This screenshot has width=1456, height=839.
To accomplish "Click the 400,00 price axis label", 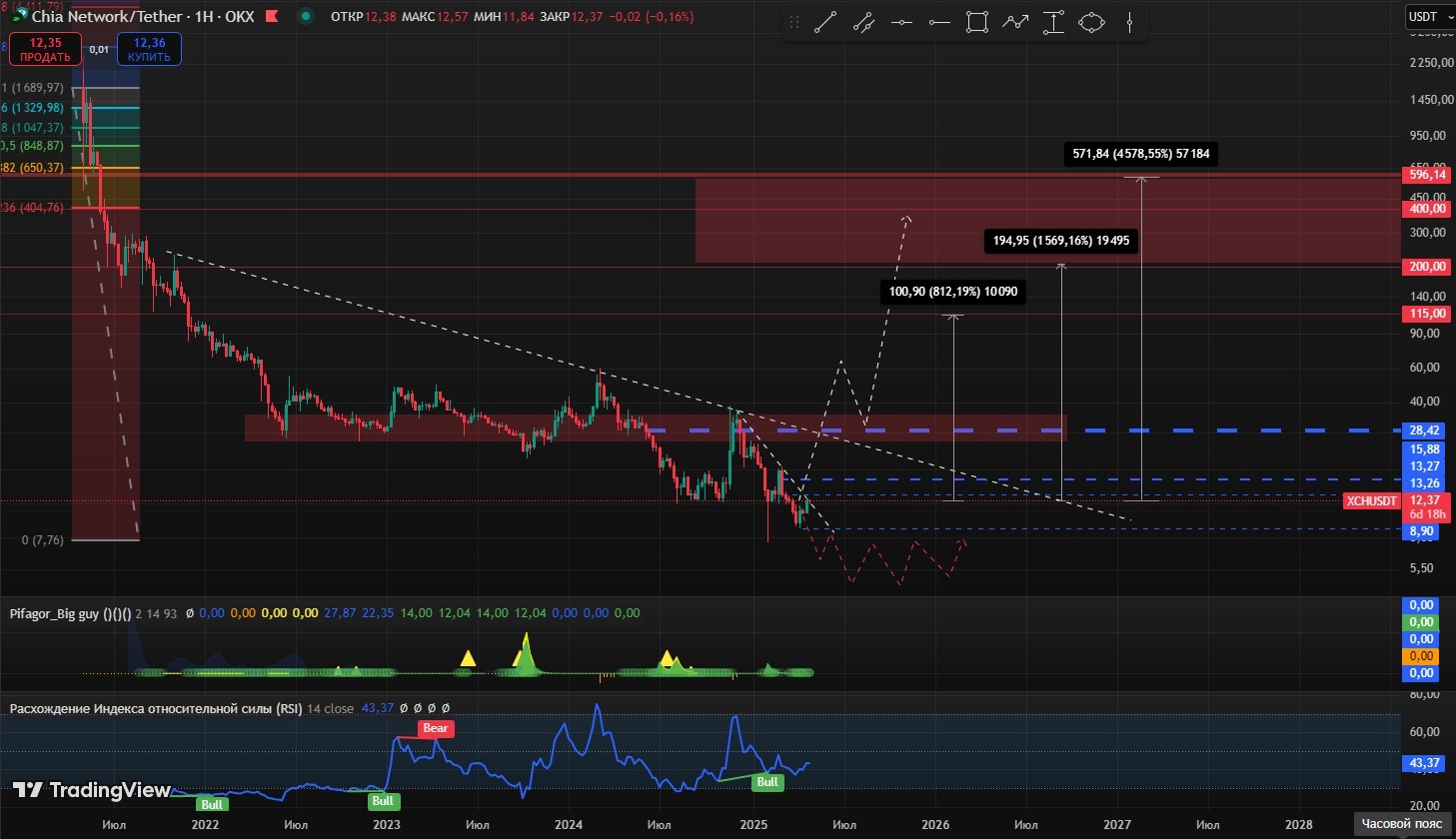I will [1427, 209].
